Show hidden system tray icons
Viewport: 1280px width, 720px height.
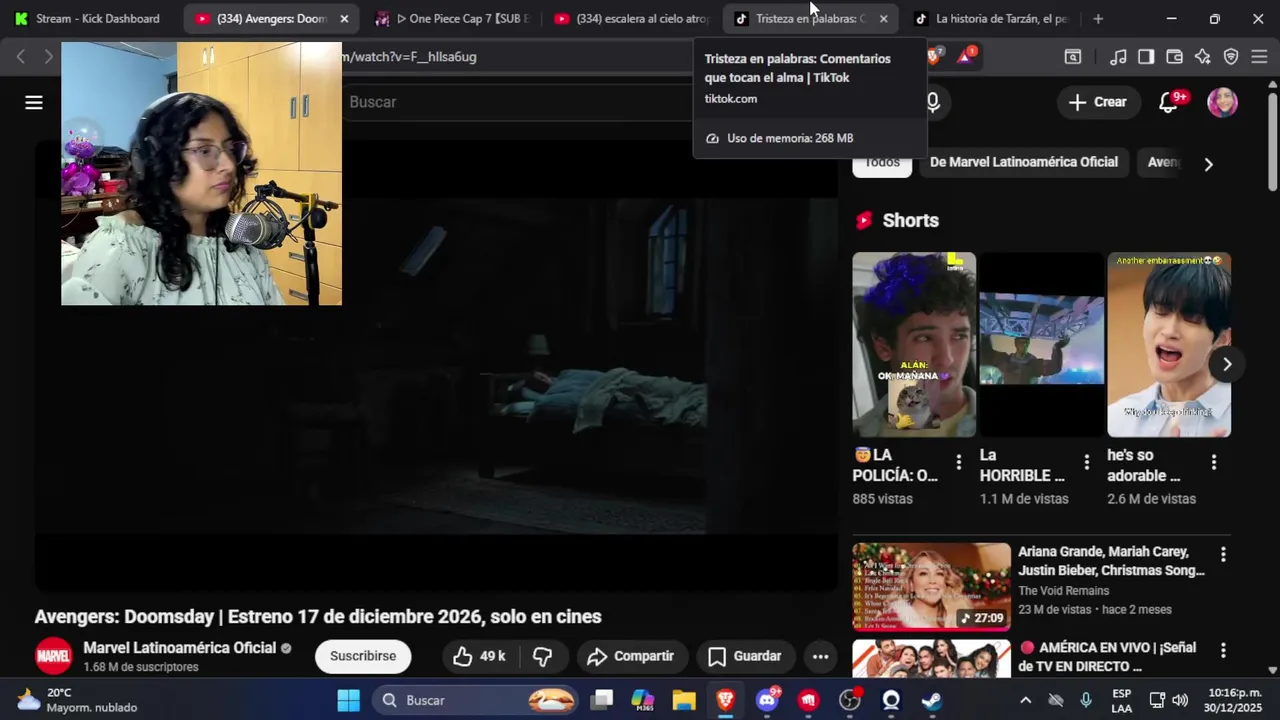(1025, 700)
